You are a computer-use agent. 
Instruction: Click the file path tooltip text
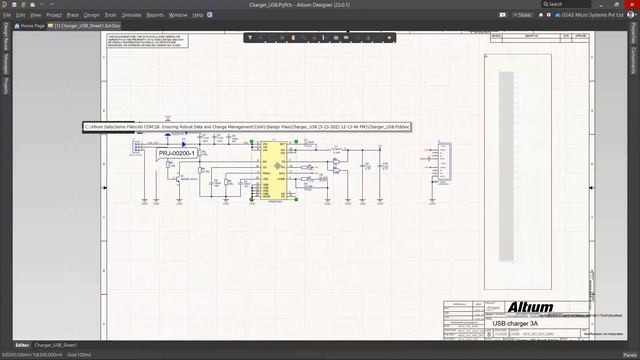247,127
